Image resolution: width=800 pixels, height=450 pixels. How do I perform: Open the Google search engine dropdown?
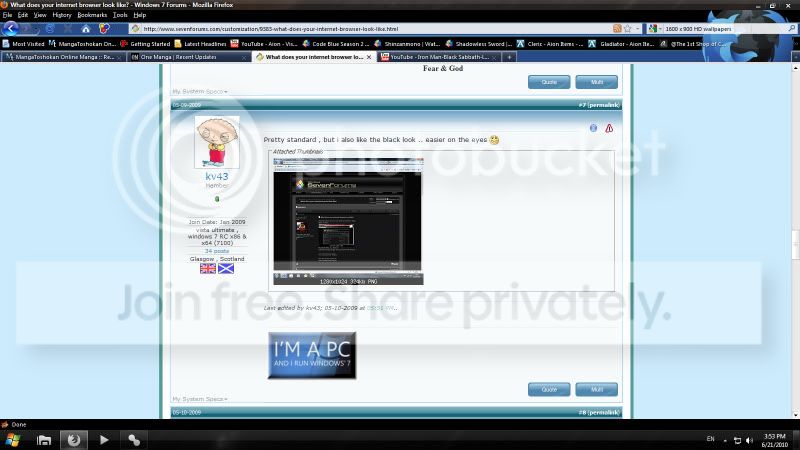point(655,29)
